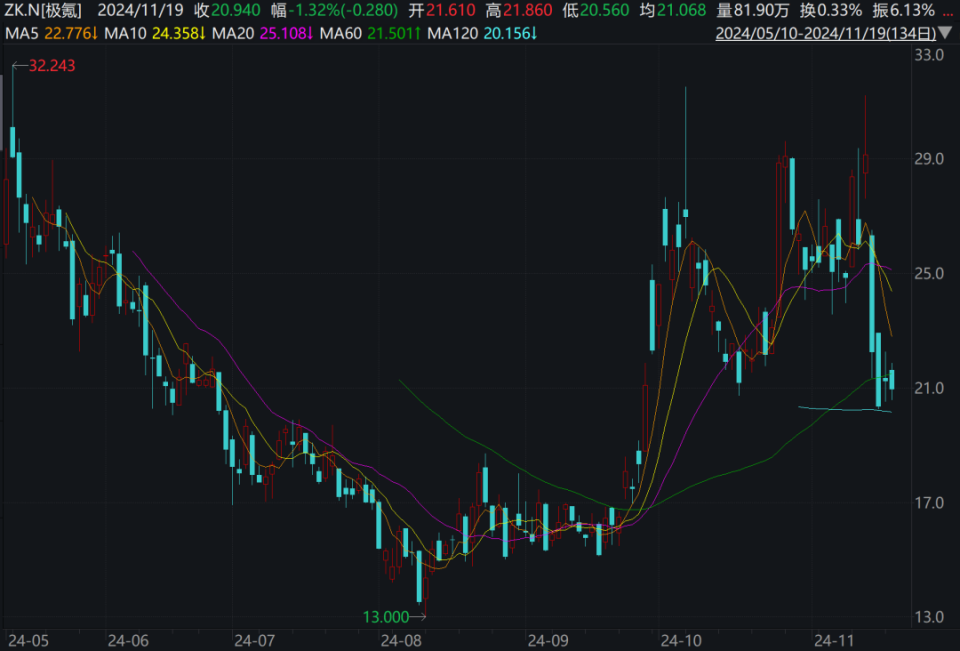The image size is (960, 651).
Task: Click the 收20.940 closing price value
Action: 227,10
